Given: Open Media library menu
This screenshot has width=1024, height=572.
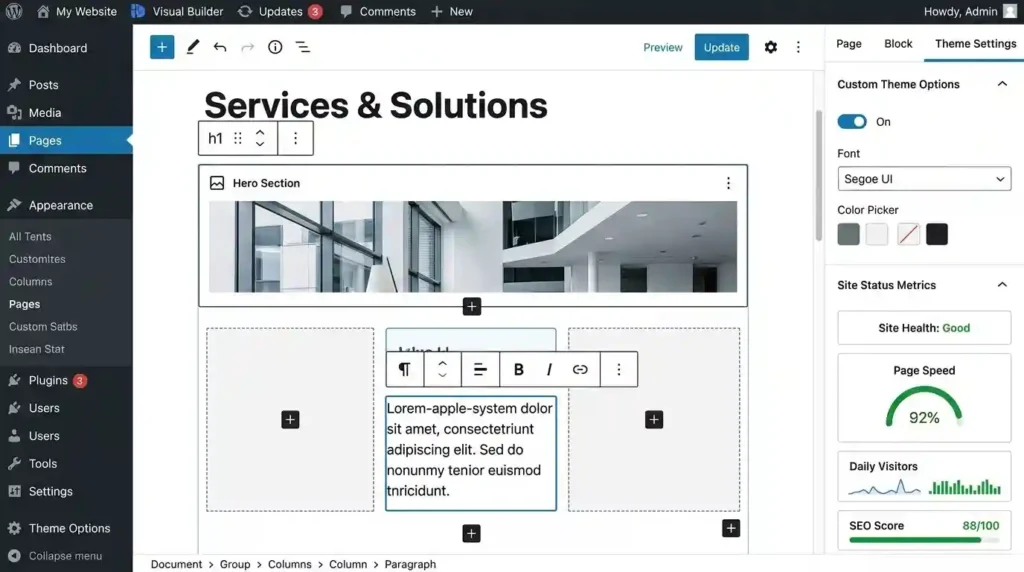Looking at the screenshot, I should [66, 113].
